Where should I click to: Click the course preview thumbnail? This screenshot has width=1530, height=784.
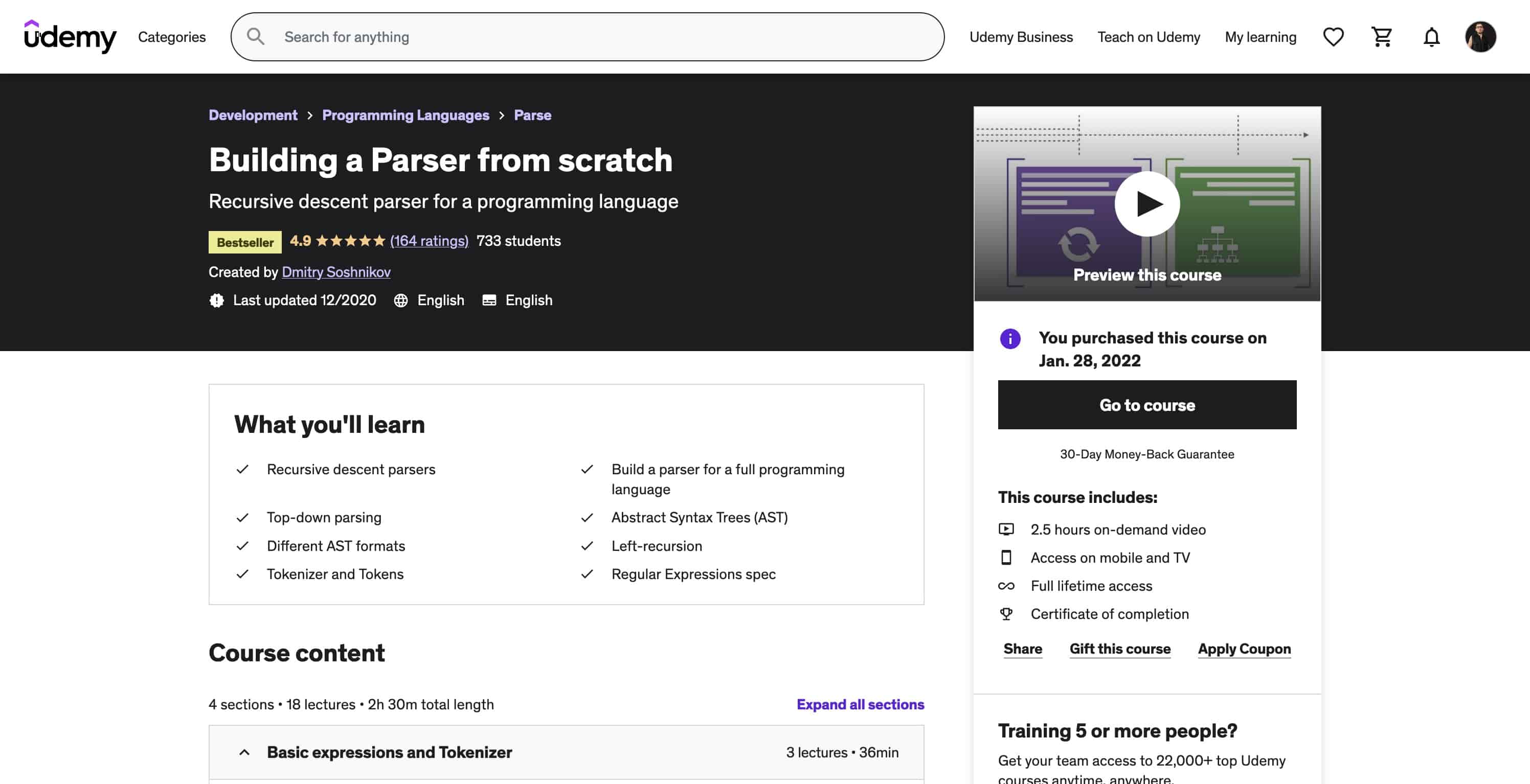click(1147, 203)
